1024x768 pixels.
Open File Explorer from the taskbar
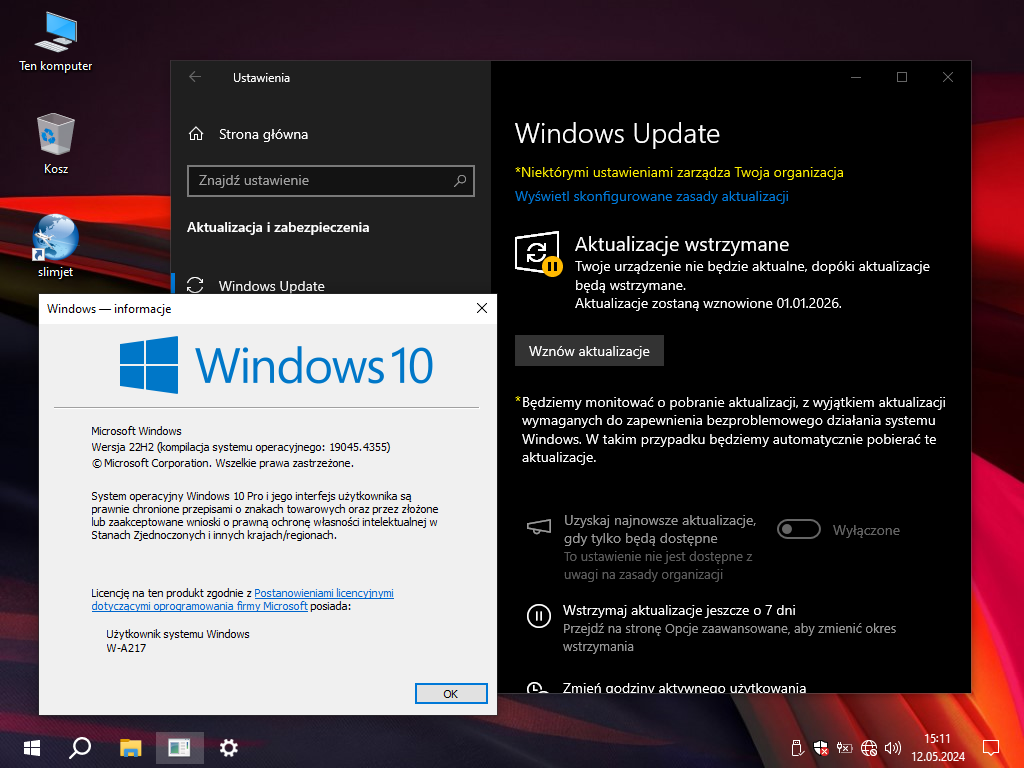click(131, 747)
